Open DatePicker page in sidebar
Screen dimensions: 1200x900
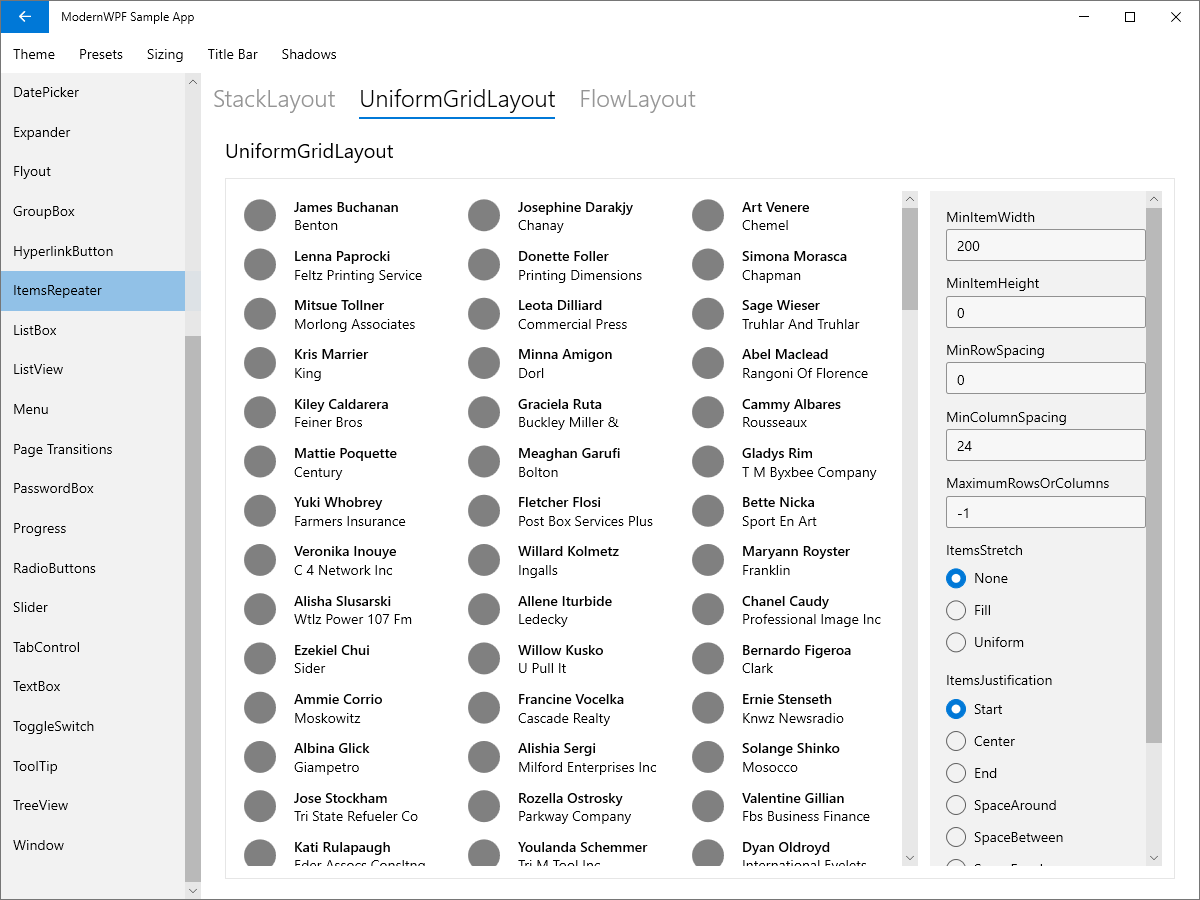[92, 92]
